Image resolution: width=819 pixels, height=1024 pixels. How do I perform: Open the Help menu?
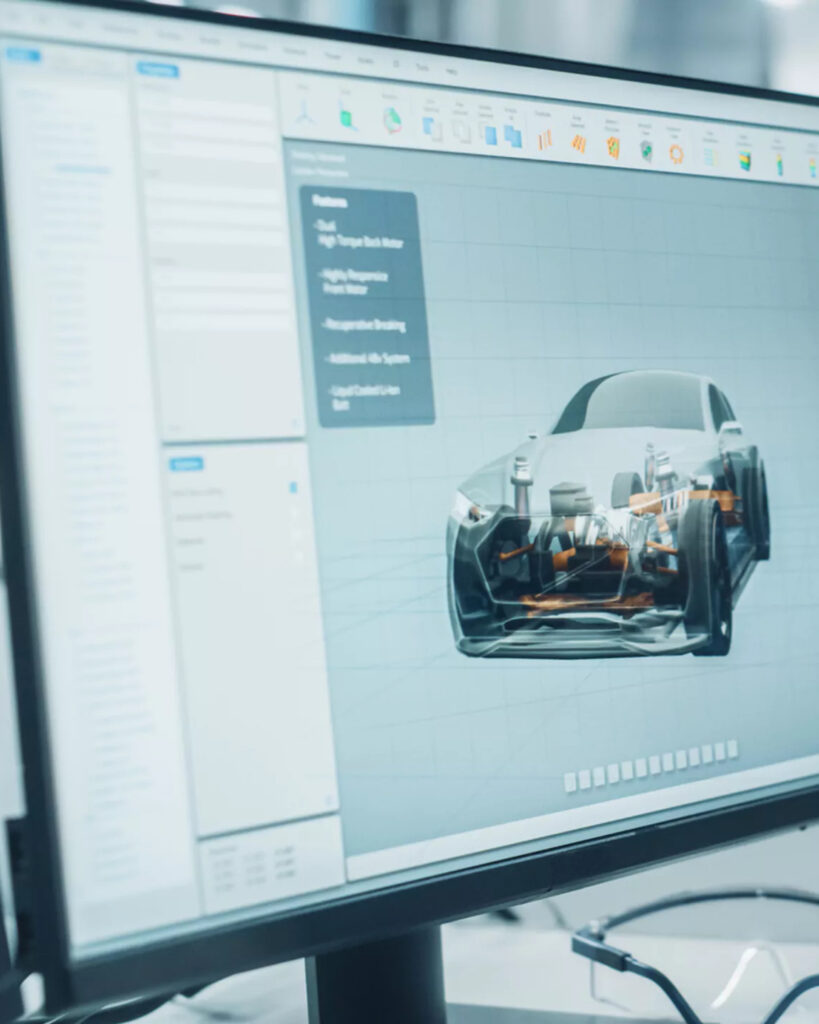(x=451, y=71)
